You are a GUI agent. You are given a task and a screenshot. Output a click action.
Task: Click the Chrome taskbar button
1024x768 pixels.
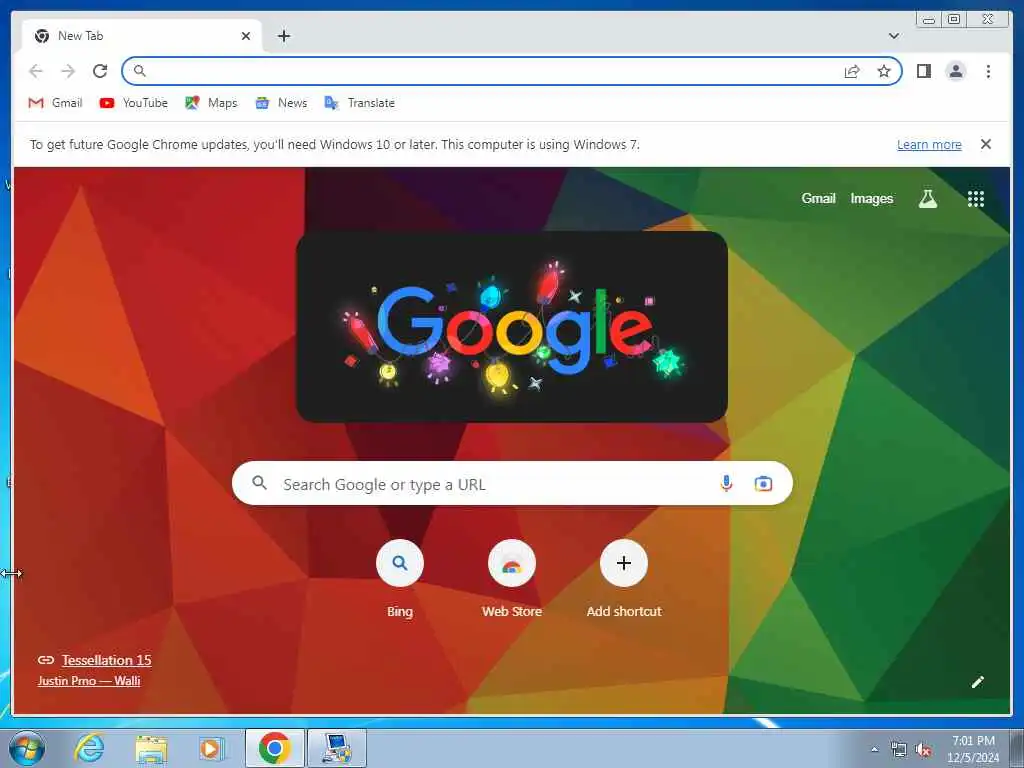click(275, 748)
